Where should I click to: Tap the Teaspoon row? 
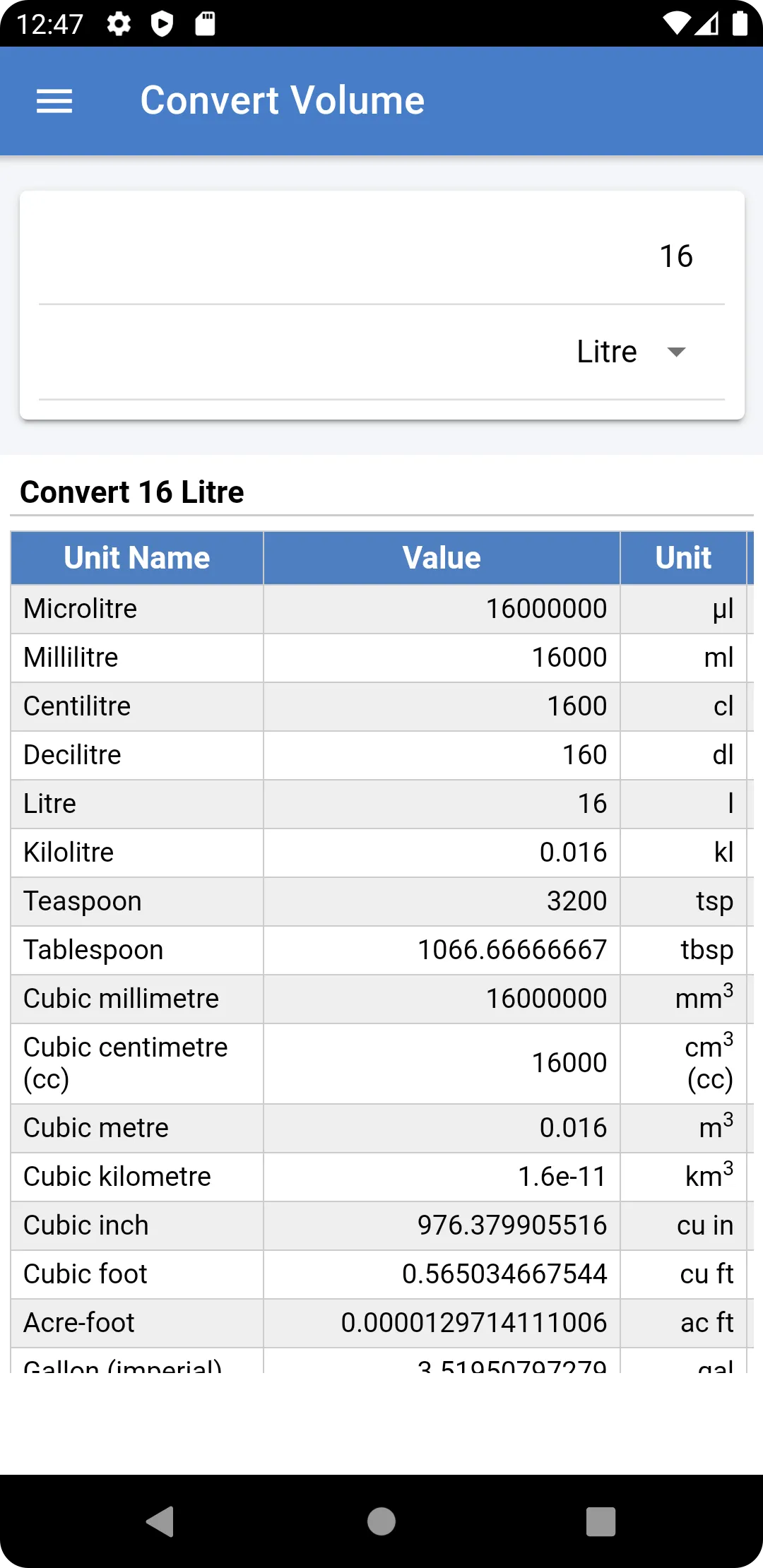381,901
